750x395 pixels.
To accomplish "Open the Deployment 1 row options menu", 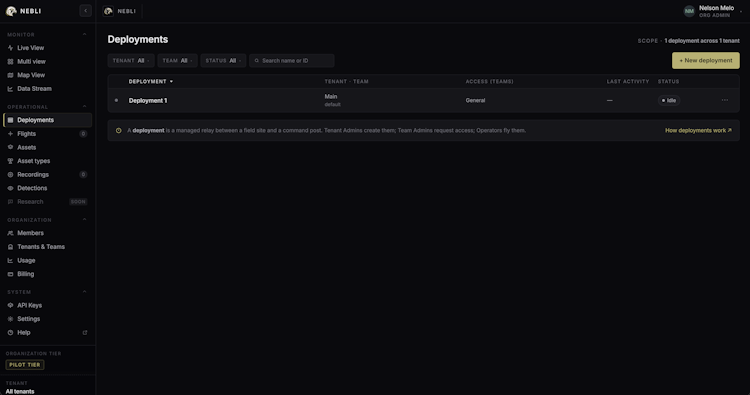I will 725,100.
